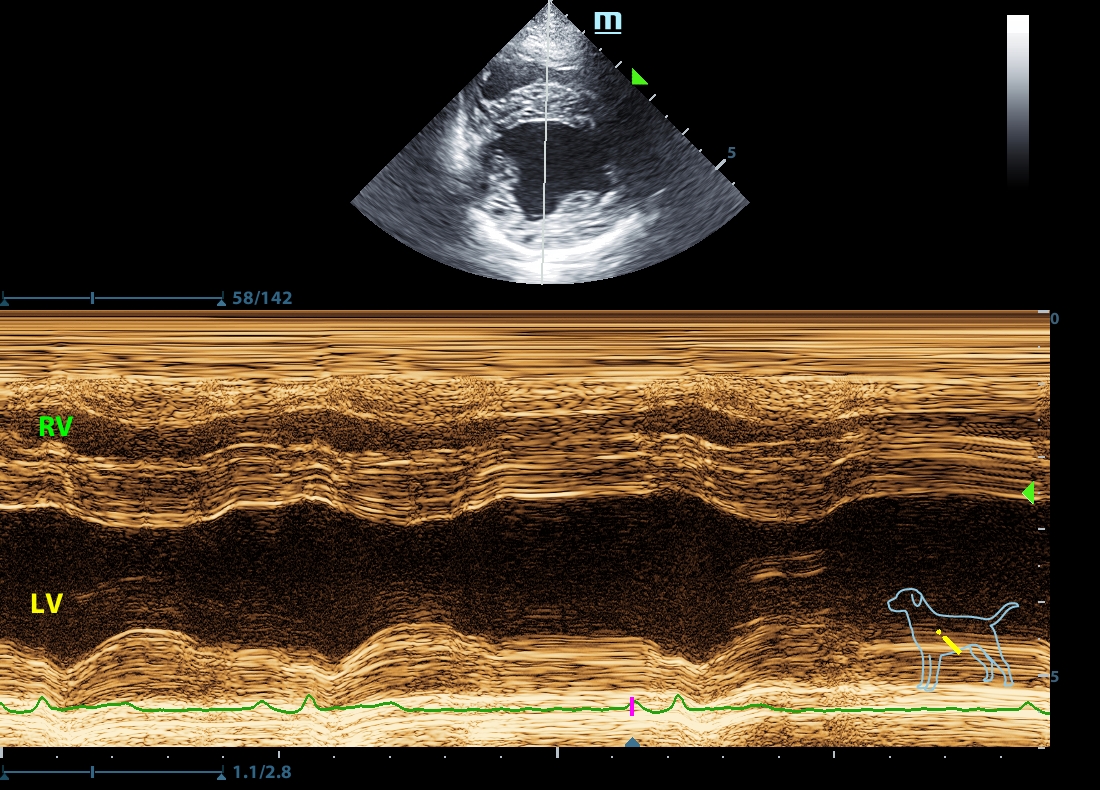Select the green focus triangle on the sector
Image resolution: width=1100 pixels, height=790 pixels.
click(638, 77)
